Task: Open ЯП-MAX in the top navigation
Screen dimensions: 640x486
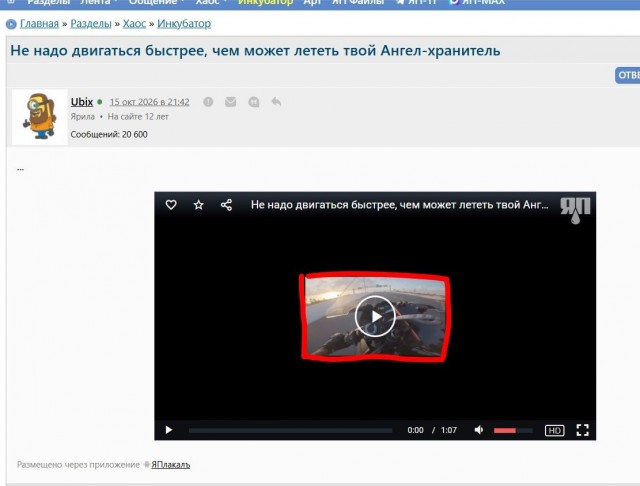Action: click(478, 2)
